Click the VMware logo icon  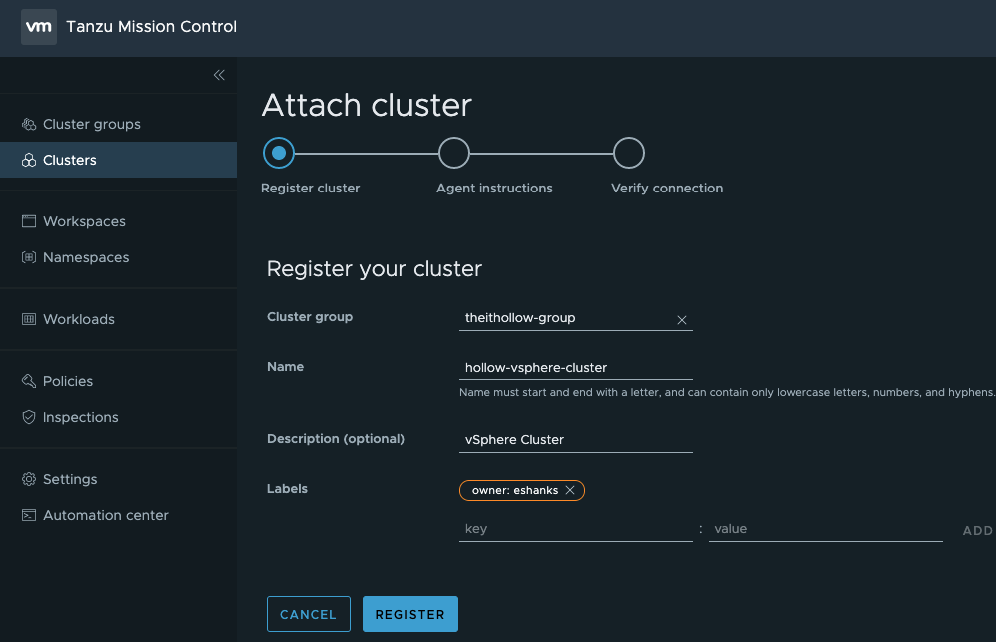coord(38,27)
